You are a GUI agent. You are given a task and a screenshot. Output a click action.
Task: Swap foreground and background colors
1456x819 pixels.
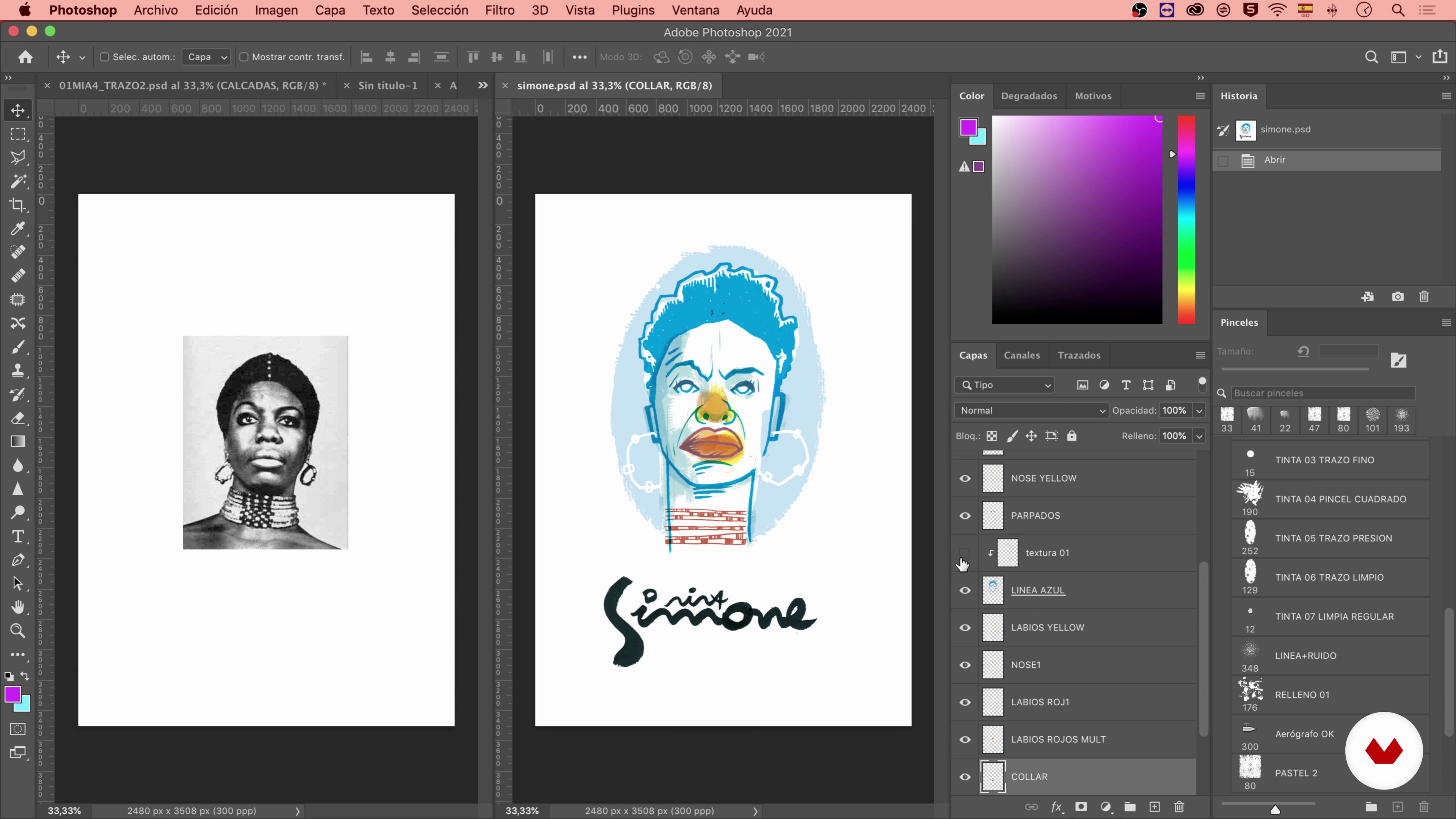pyautogui.click(x=25, y=676)
